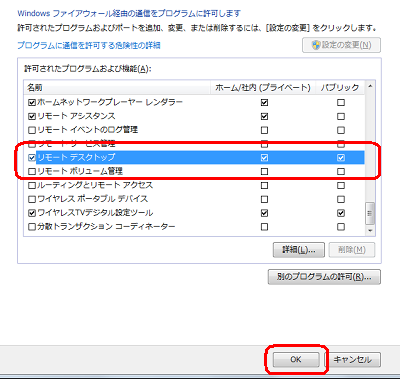Click the 設定の変更(N) button
The image size is (400, 379).
coord(341,45)
